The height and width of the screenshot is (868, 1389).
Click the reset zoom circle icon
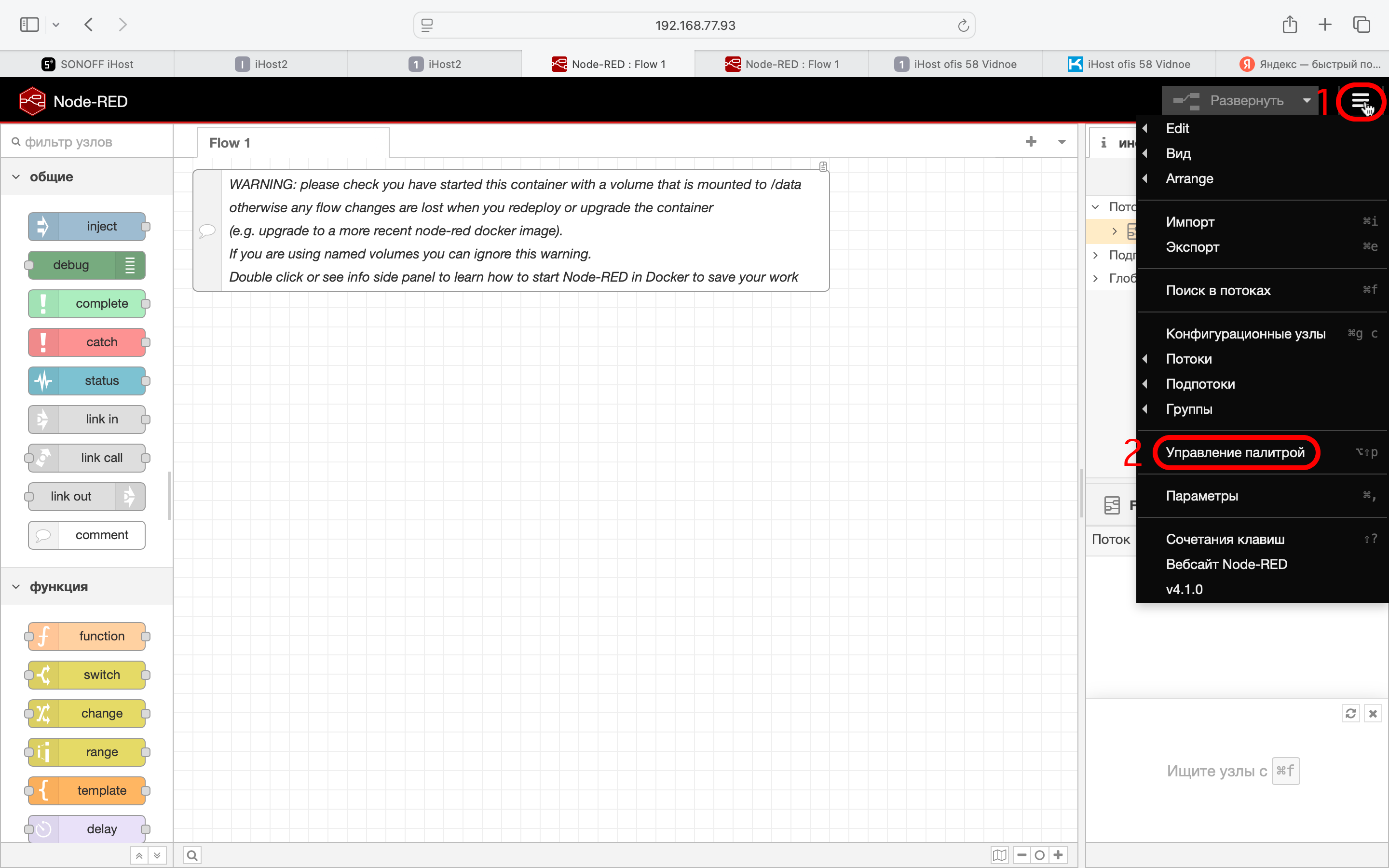coord(1039,855)
